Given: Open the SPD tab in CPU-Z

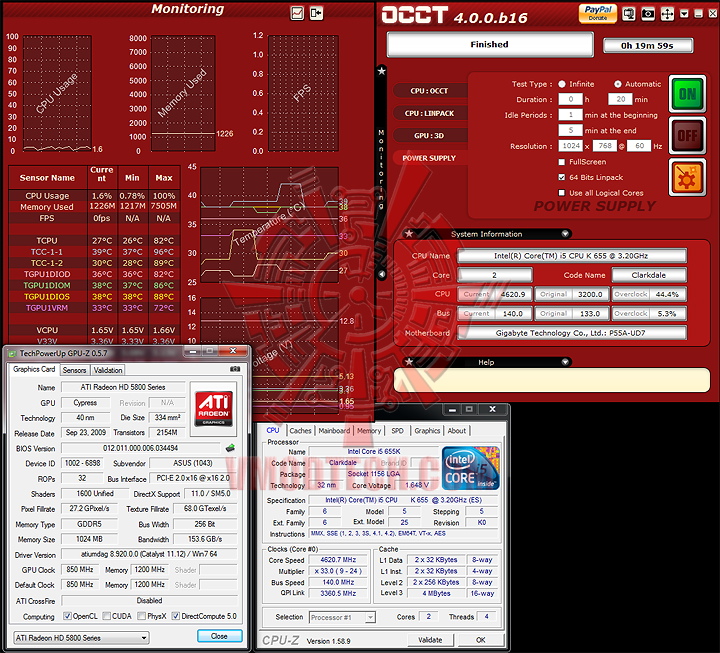Looking at the screenshot, I should click(398, 431).
